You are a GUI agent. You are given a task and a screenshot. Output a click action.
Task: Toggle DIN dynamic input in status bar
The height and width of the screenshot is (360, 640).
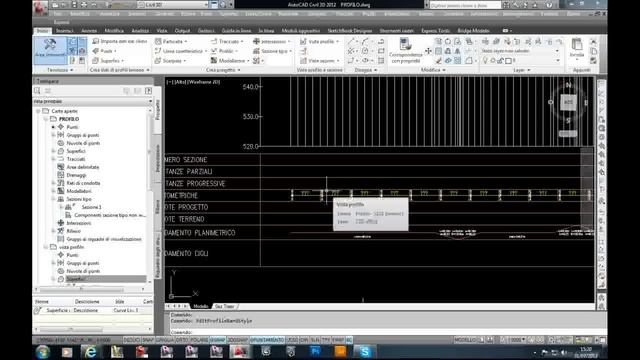tap(304, 340)
